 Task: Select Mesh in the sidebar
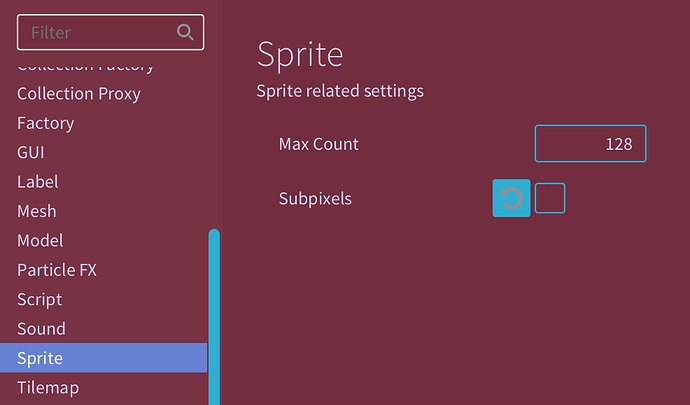[37, 211]
